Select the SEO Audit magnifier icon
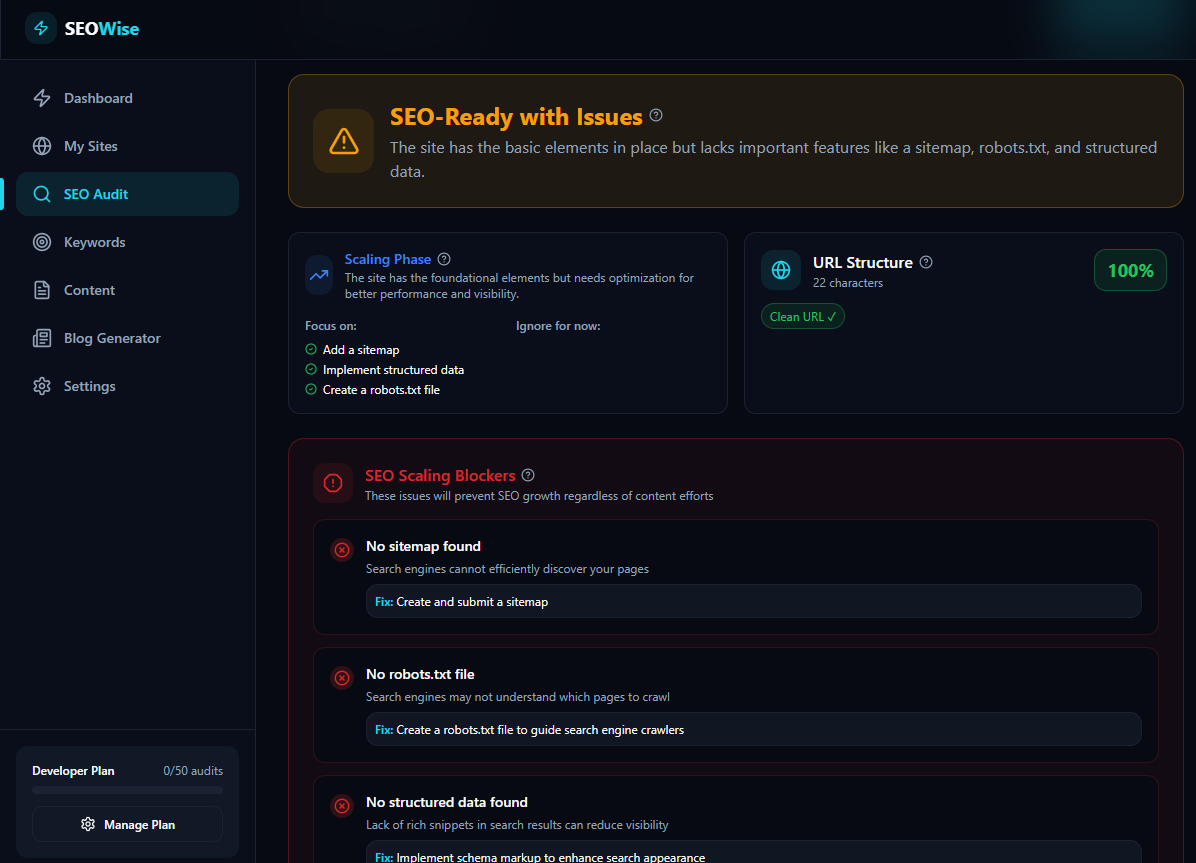 pyautogui.click(x=42, y=193)
